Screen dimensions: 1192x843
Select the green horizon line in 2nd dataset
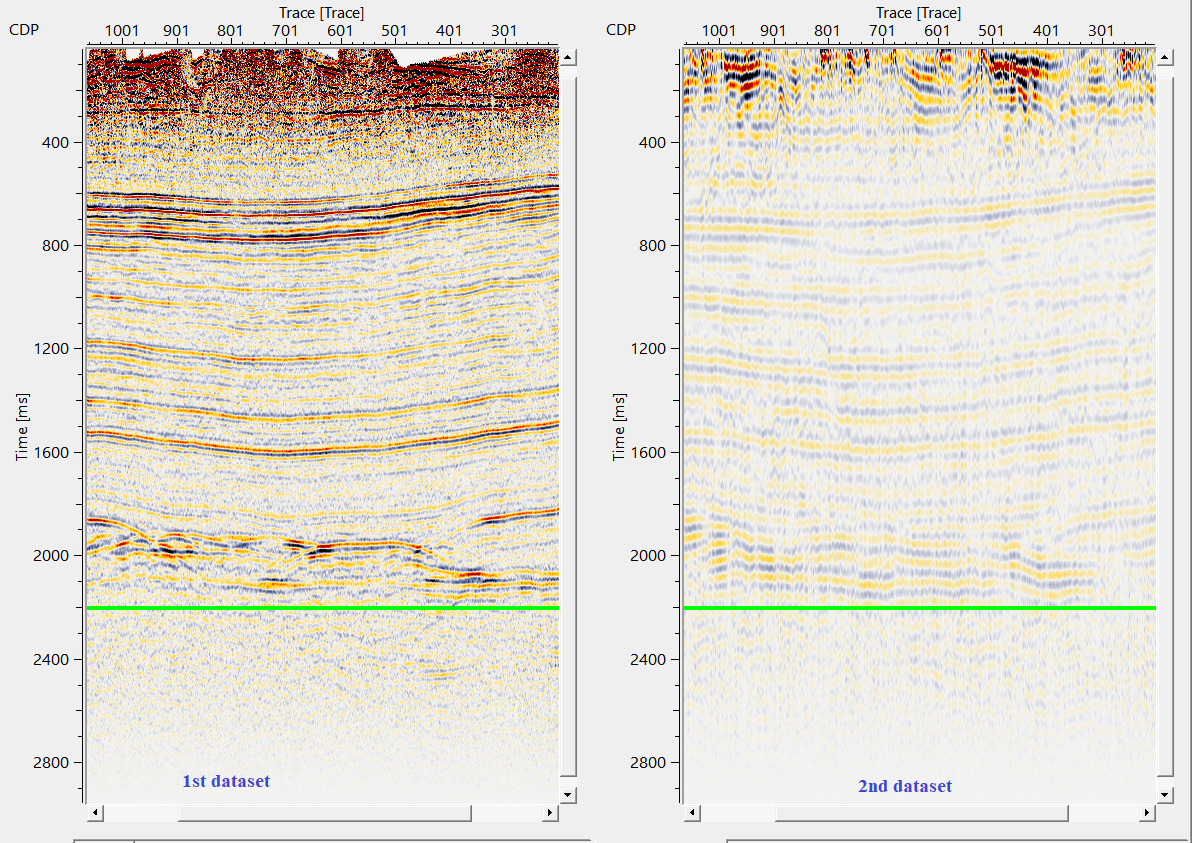click(919, 608)
